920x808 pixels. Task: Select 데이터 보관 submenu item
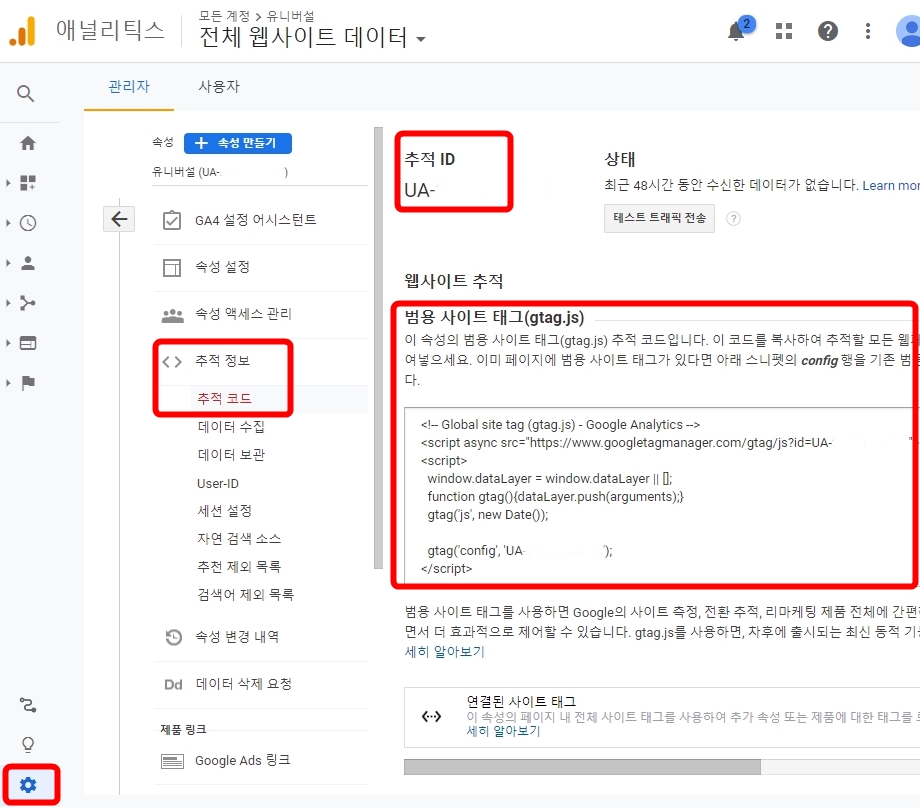[x=231, y=455]
